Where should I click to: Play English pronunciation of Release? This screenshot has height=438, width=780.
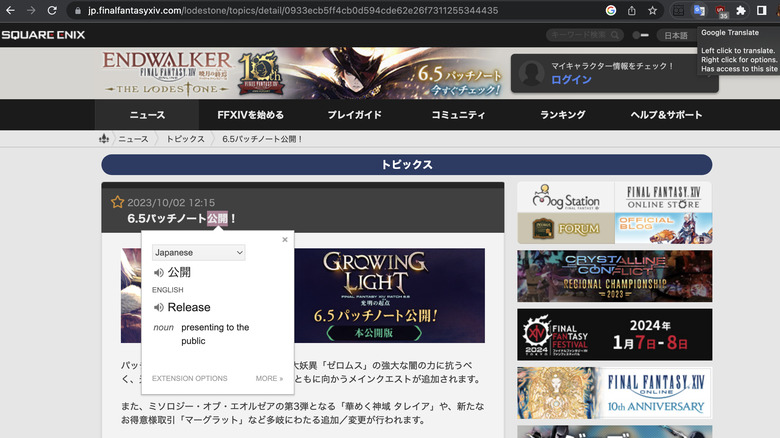(x=159, y=308)
